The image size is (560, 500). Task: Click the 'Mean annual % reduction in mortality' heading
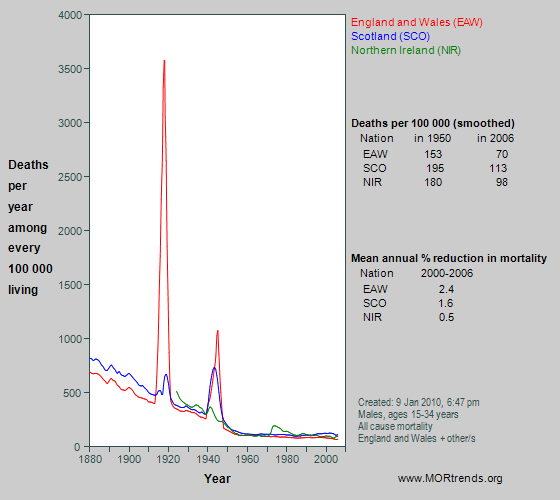[449, 258]
